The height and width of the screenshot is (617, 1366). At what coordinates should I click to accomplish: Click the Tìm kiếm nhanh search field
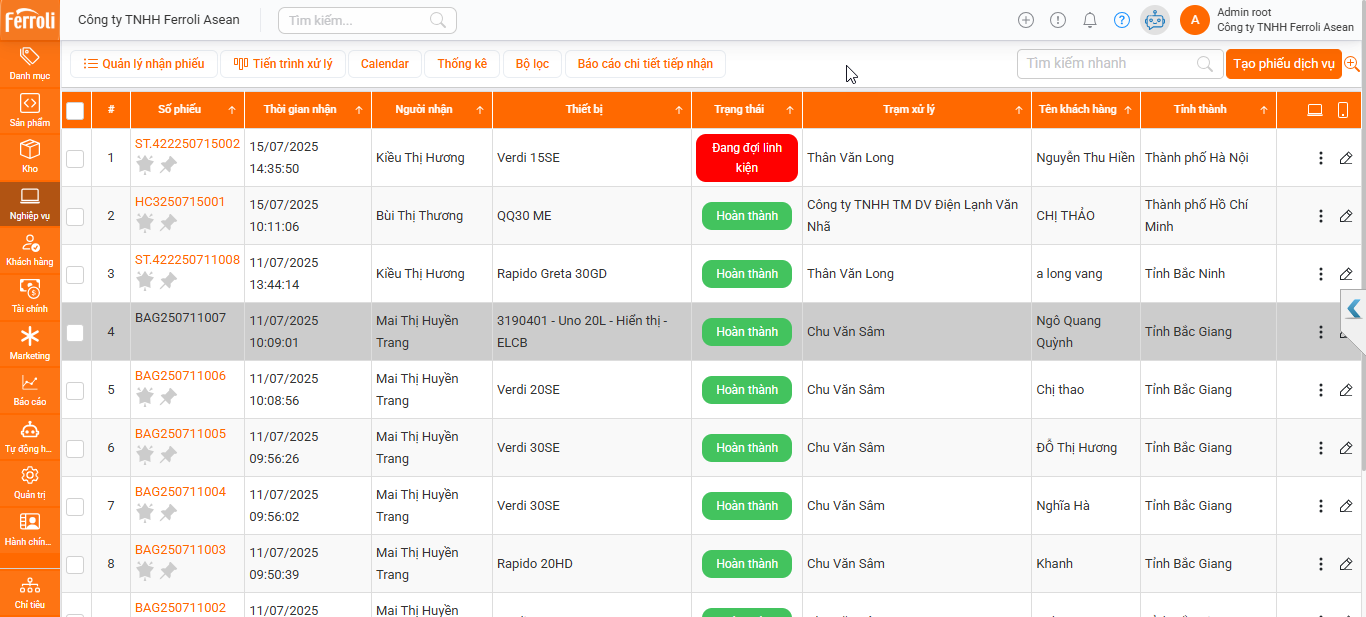(x=1107, y=64)
